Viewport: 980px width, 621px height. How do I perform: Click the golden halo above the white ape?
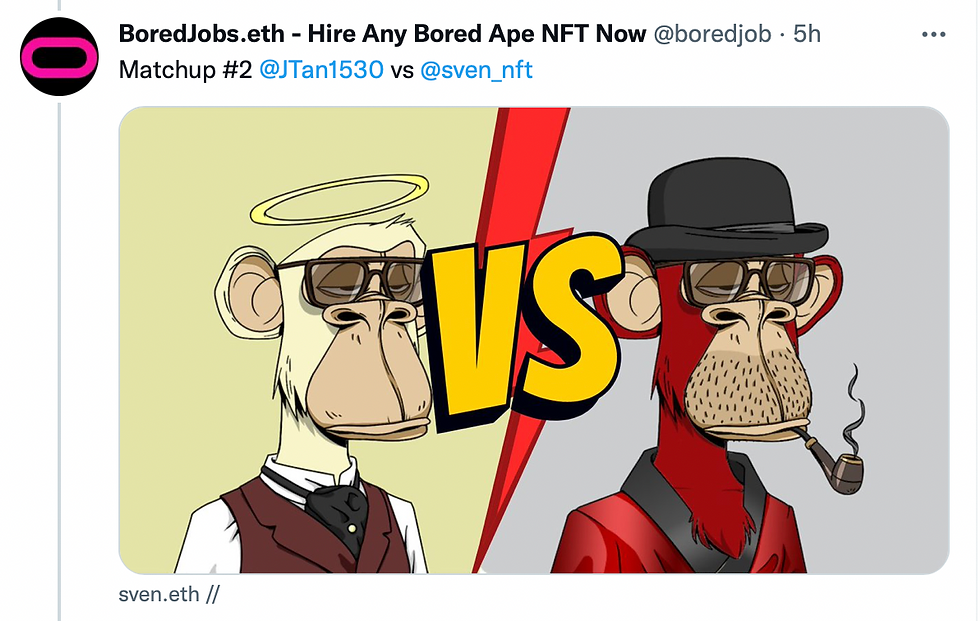click(x=339, y=199)
